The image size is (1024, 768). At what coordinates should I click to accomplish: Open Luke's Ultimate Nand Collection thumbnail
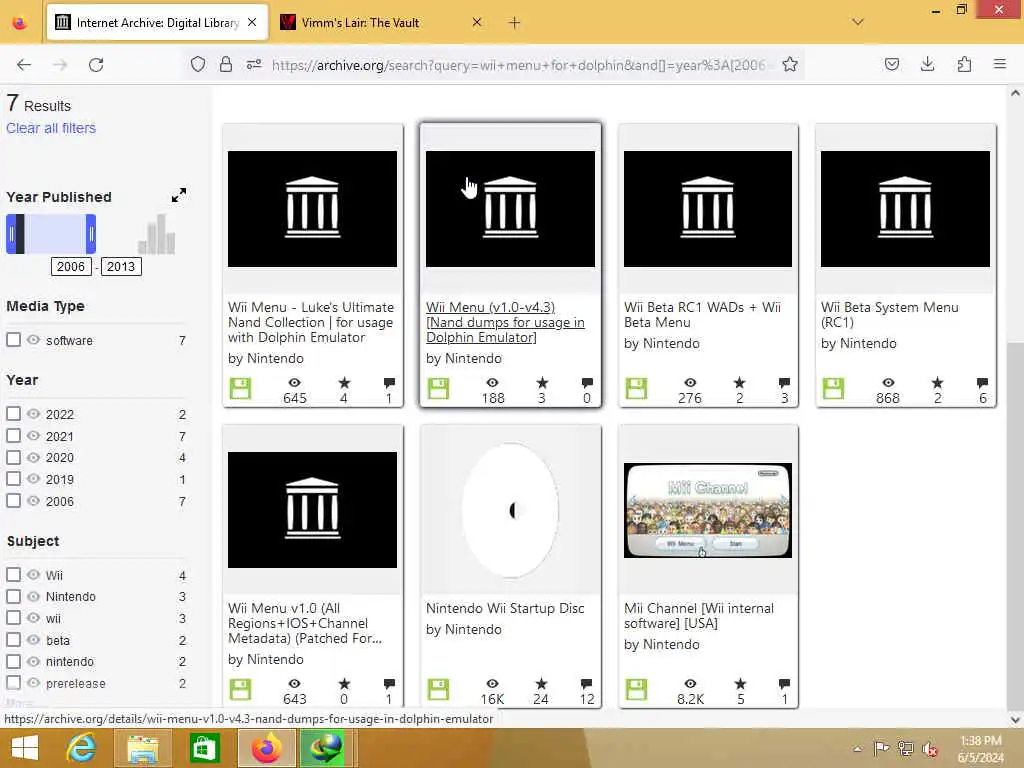312,209
